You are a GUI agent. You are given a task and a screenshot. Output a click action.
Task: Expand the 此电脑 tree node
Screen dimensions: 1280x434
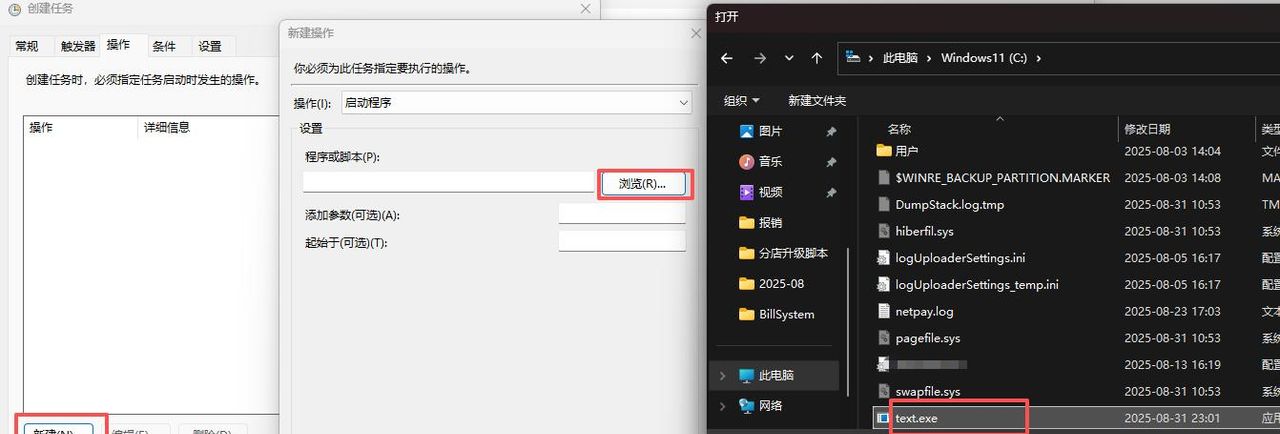coord(723,376)
